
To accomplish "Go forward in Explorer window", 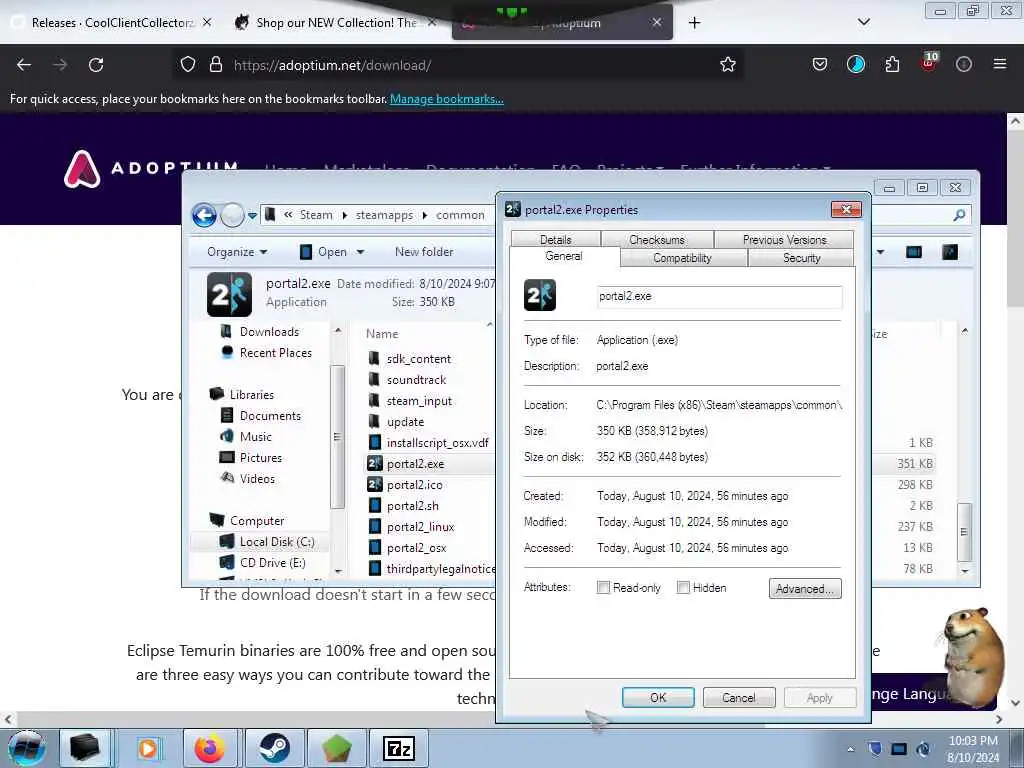I will point(232,215).
